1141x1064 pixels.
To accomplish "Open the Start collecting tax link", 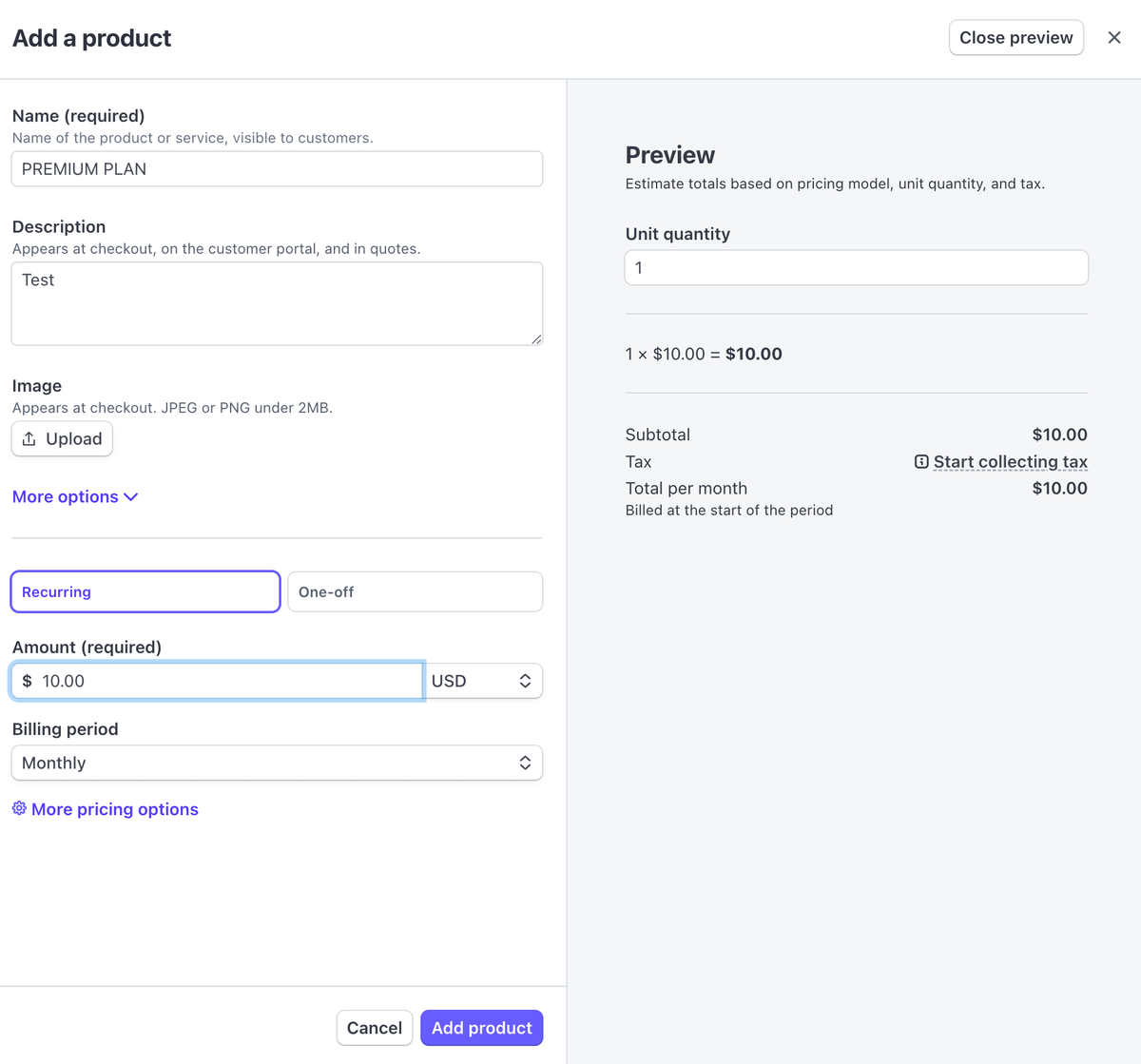I will pos(1010,462).
